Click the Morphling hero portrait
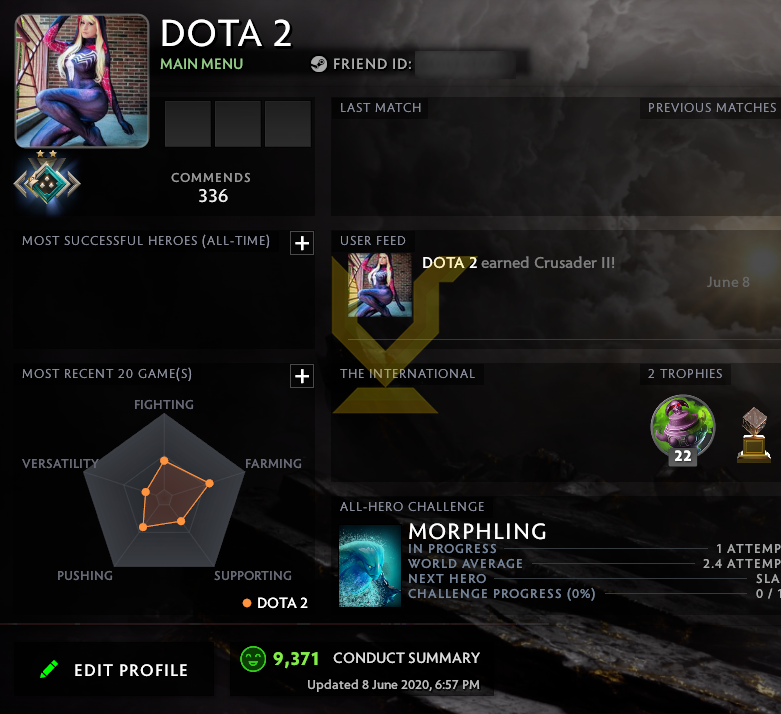This screenshot has height=714, width=781. [x=370, y=566]
